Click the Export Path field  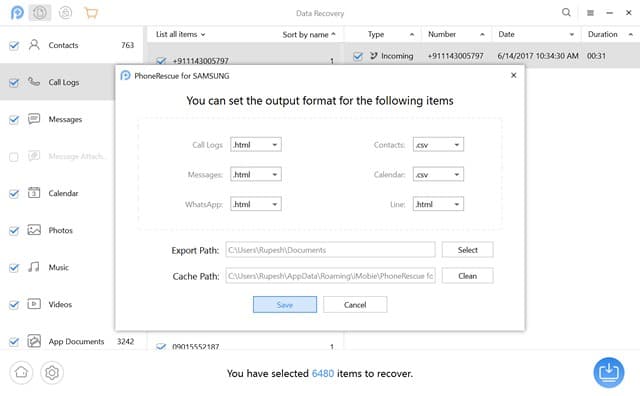click(330, 250)
